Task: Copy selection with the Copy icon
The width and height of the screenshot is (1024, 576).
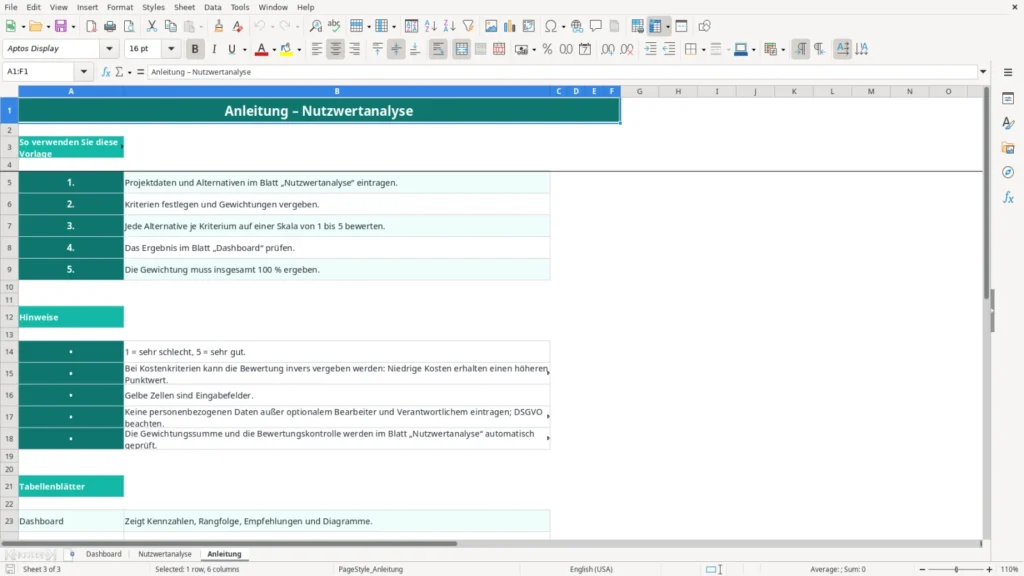Action: tap(170, 26)
